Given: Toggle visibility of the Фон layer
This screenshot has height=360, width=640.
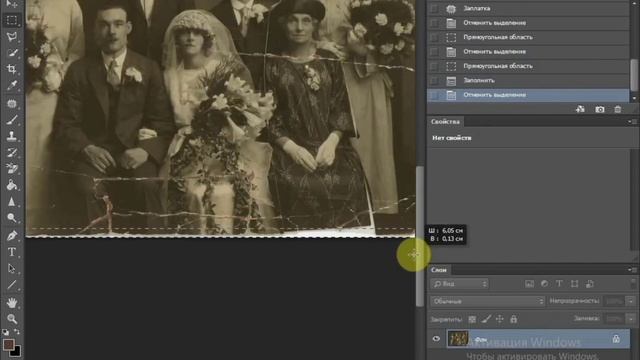Looking at the screenshot, I should [436, 339].
